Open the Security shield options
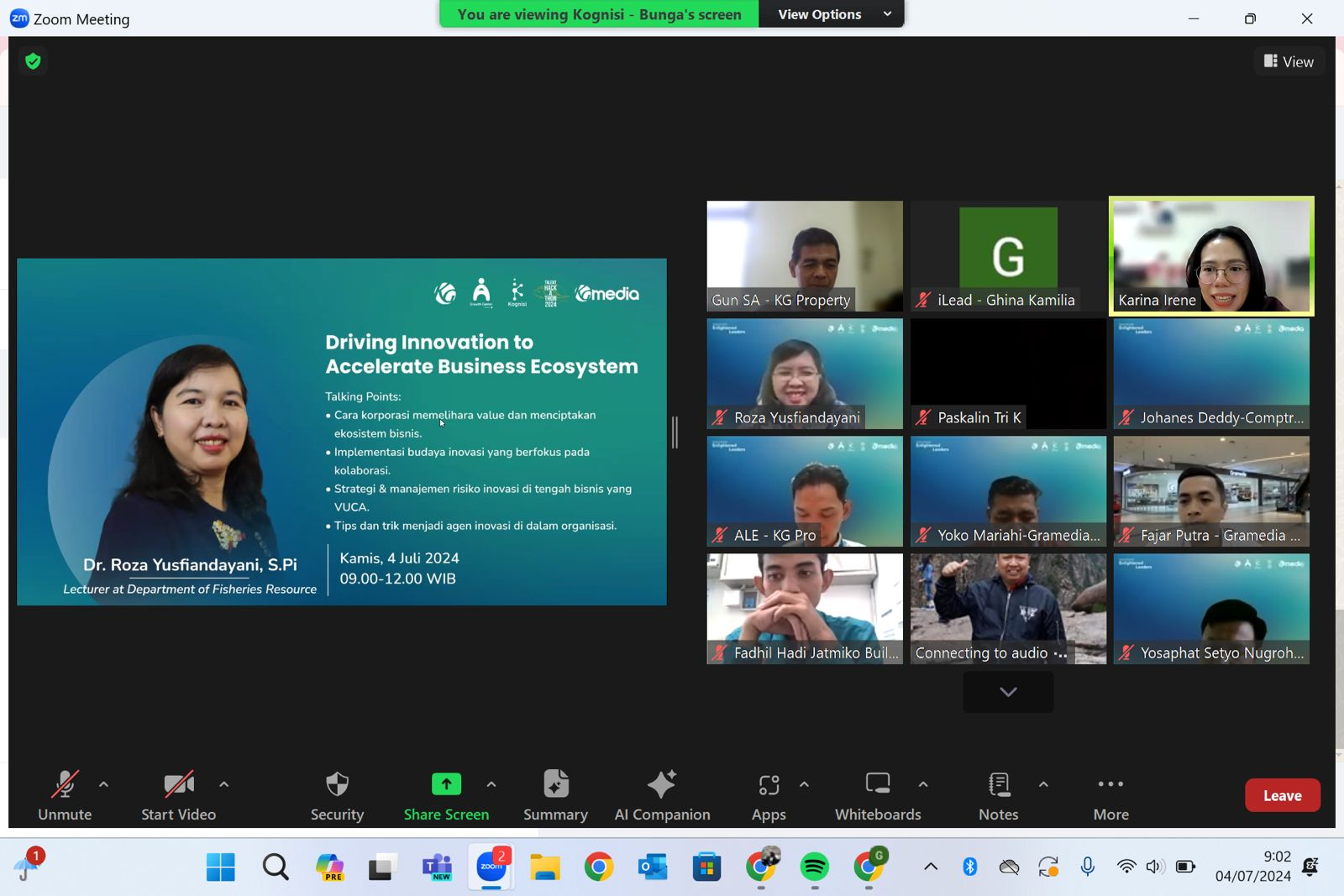The width and height of the screenshot is (1344, 896). click(337, 795)
